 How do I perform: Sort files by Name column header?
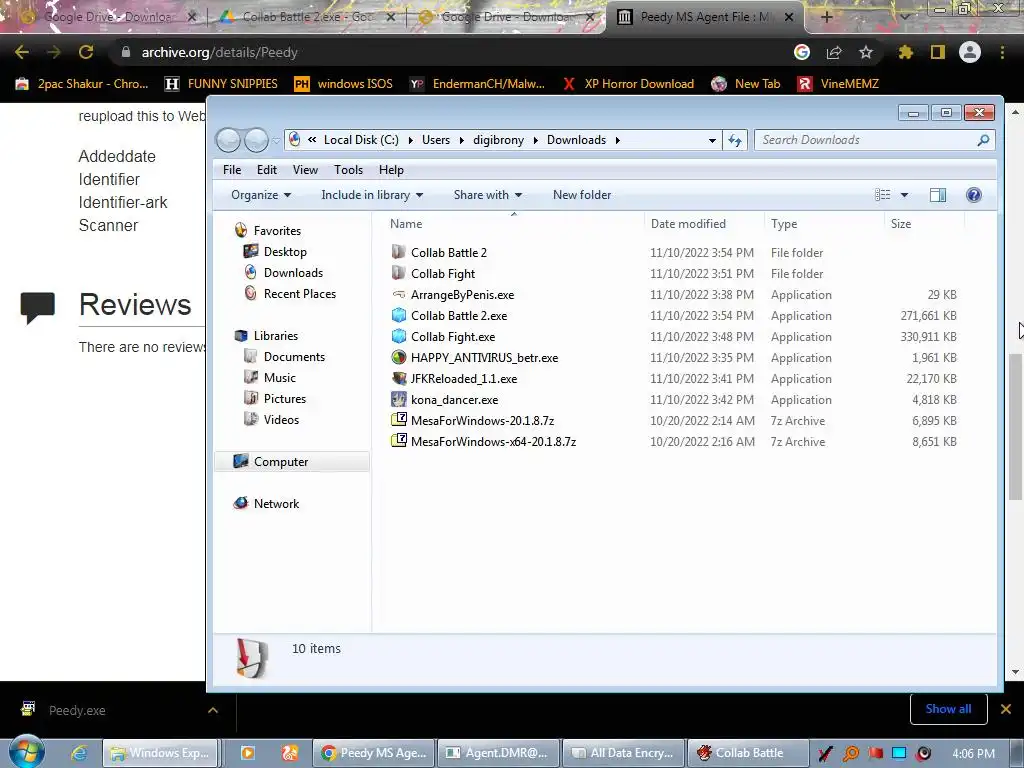[514, 223]
